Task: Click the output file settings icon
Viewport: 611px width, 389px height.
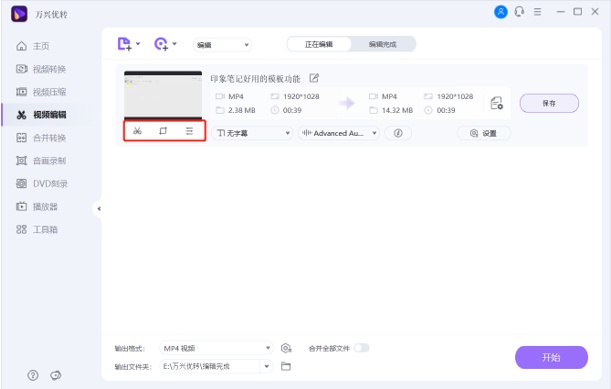Action: tap(496, 103)
